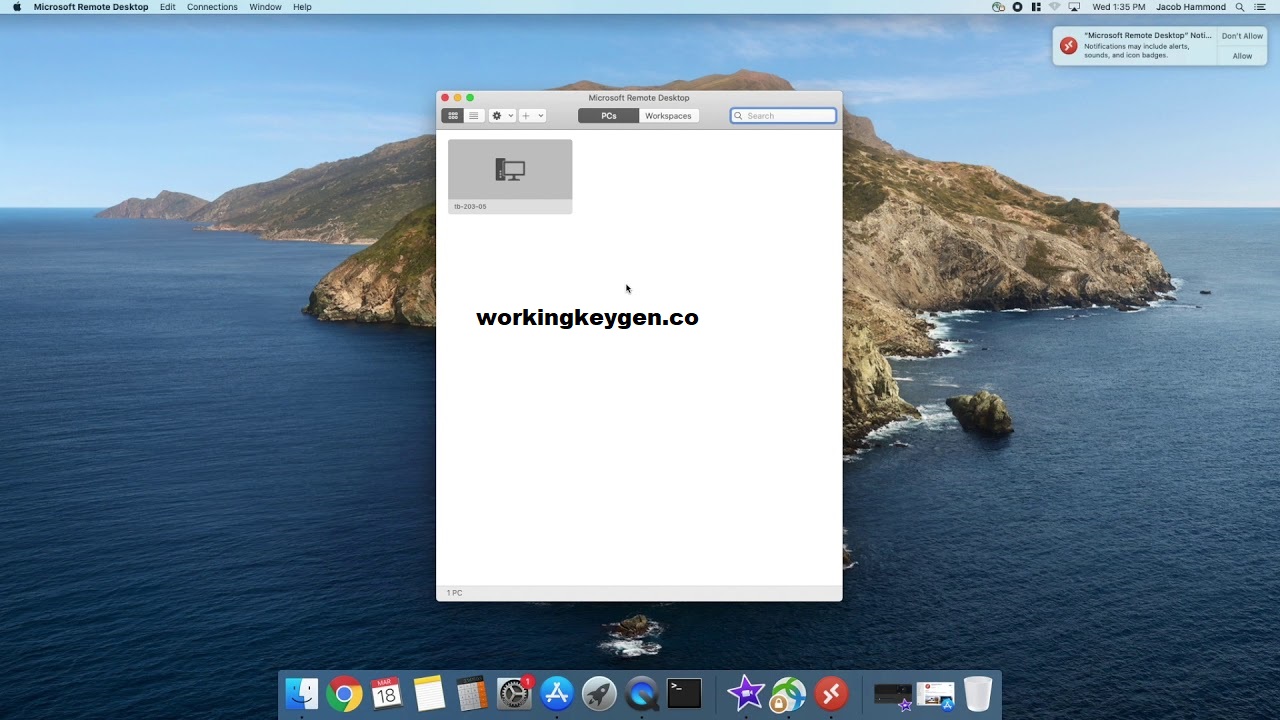Viewport: 1280px width, 720px height.
Task: Switch to grid view of PCs
Action: [452, 115]
